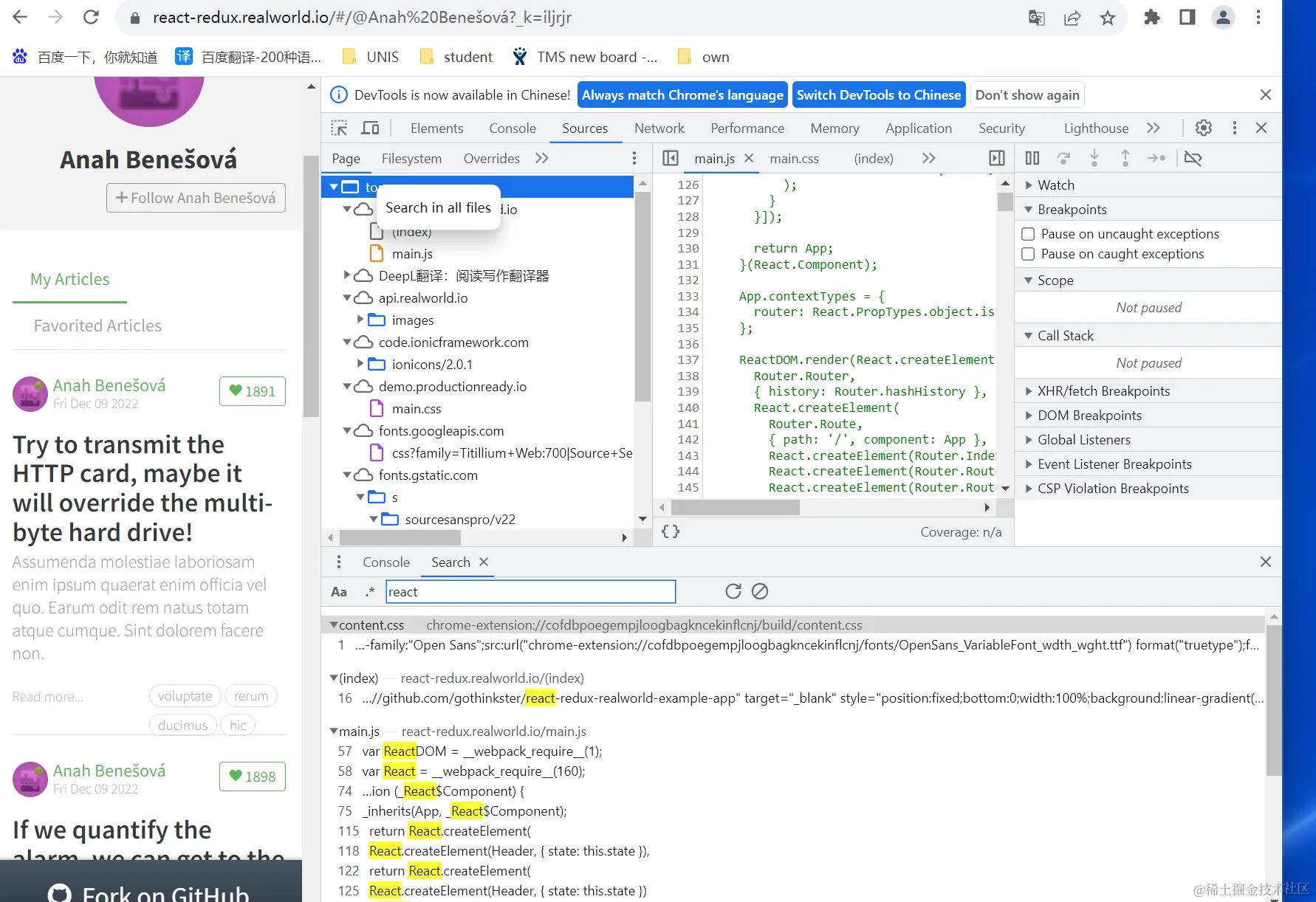This screenshot has width=1316, height=902.
Task: Open the Console drawer tab
Action: [385, 562]
